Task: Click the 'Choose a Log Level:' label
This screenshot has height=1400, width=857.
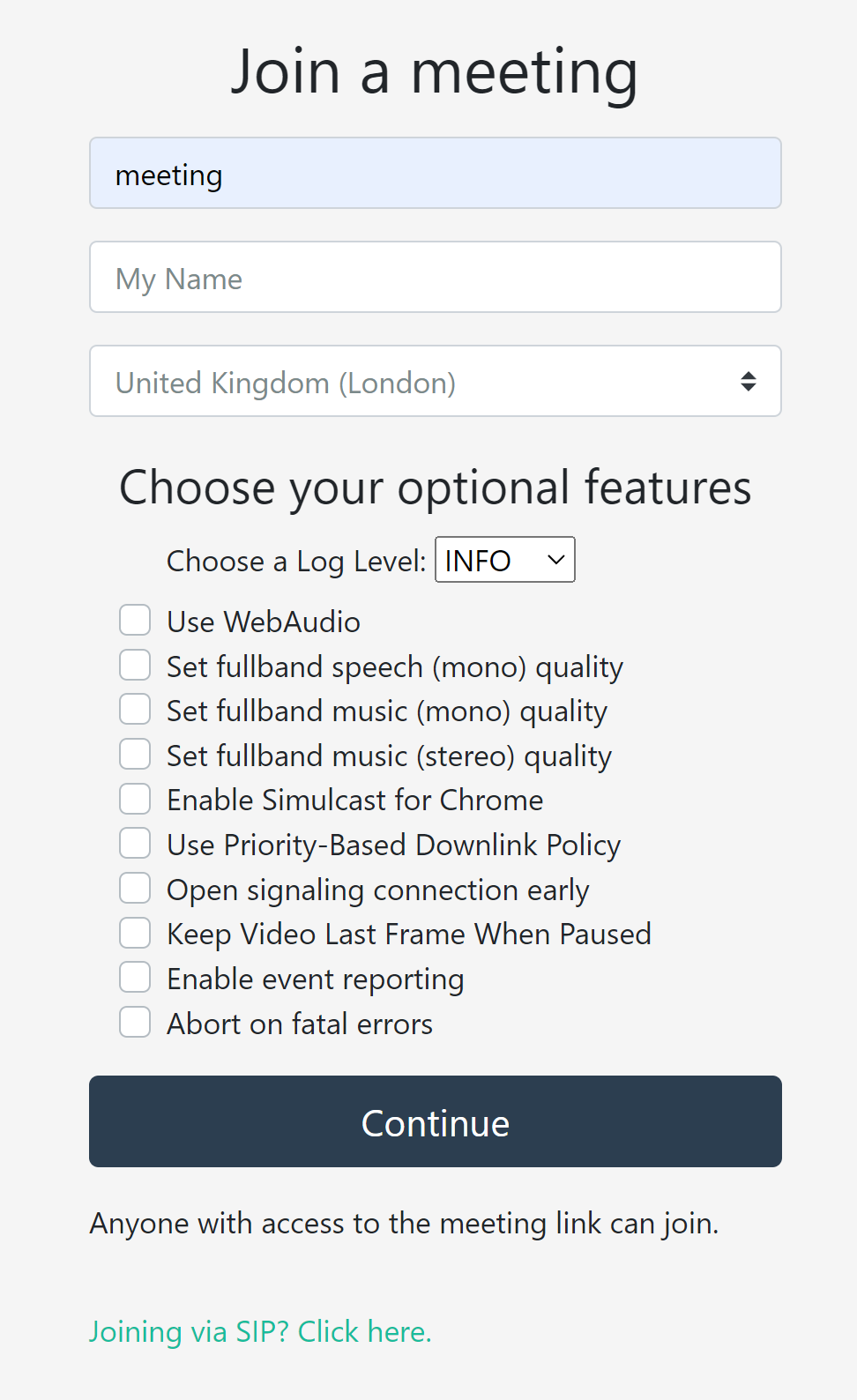Action: coord(296,561)
